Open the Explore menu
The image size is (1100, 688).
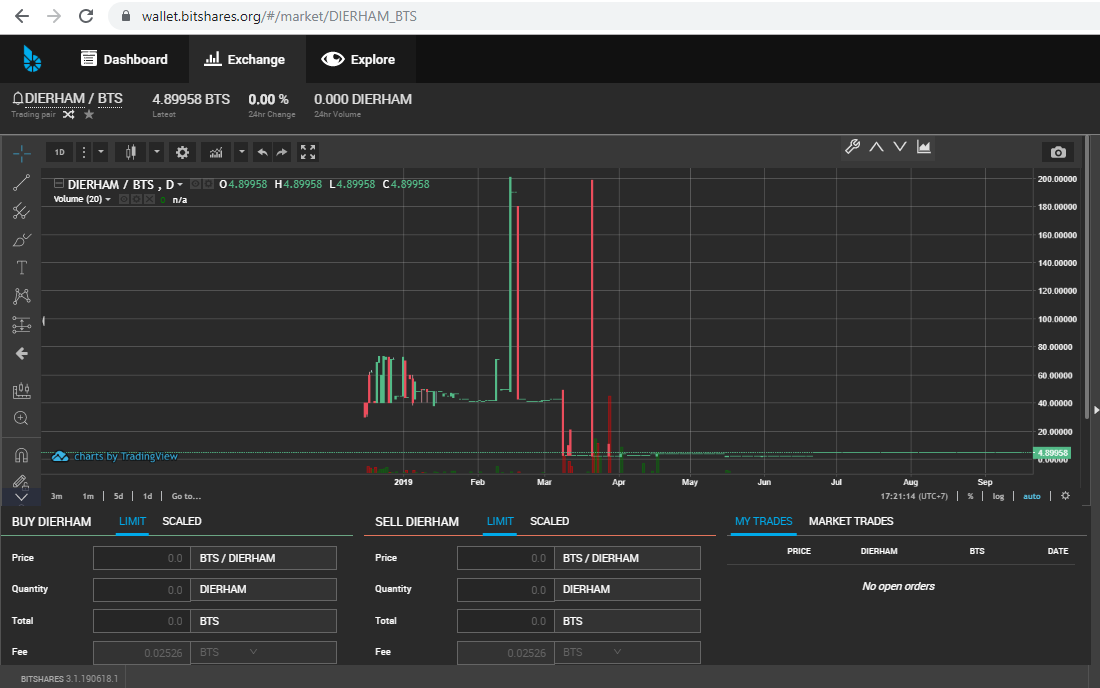coord(360,59)
